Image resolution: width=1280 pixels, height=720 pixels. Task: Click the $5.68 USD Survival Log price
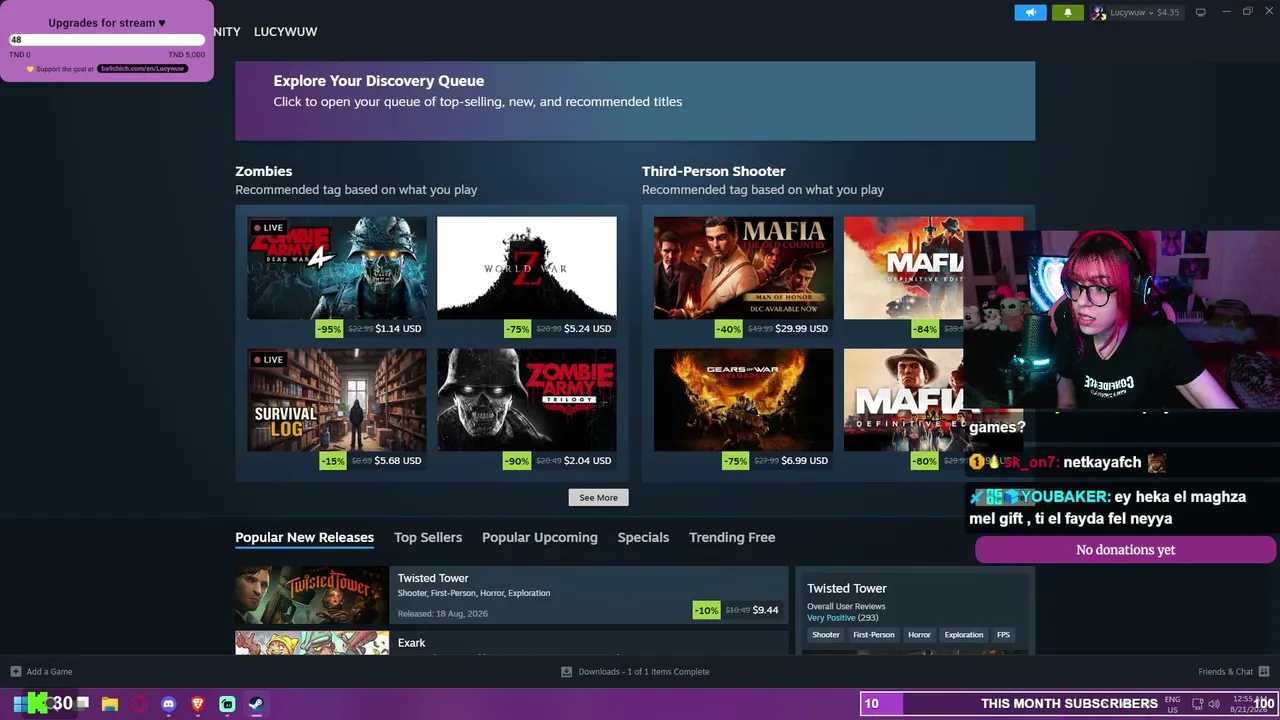398,461
